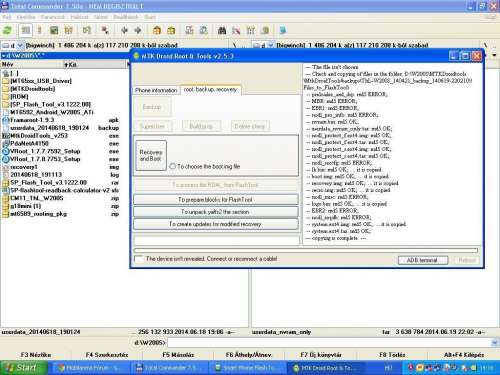Click the folder icon of MT65xx_USB_Driver

coord(5,81)
